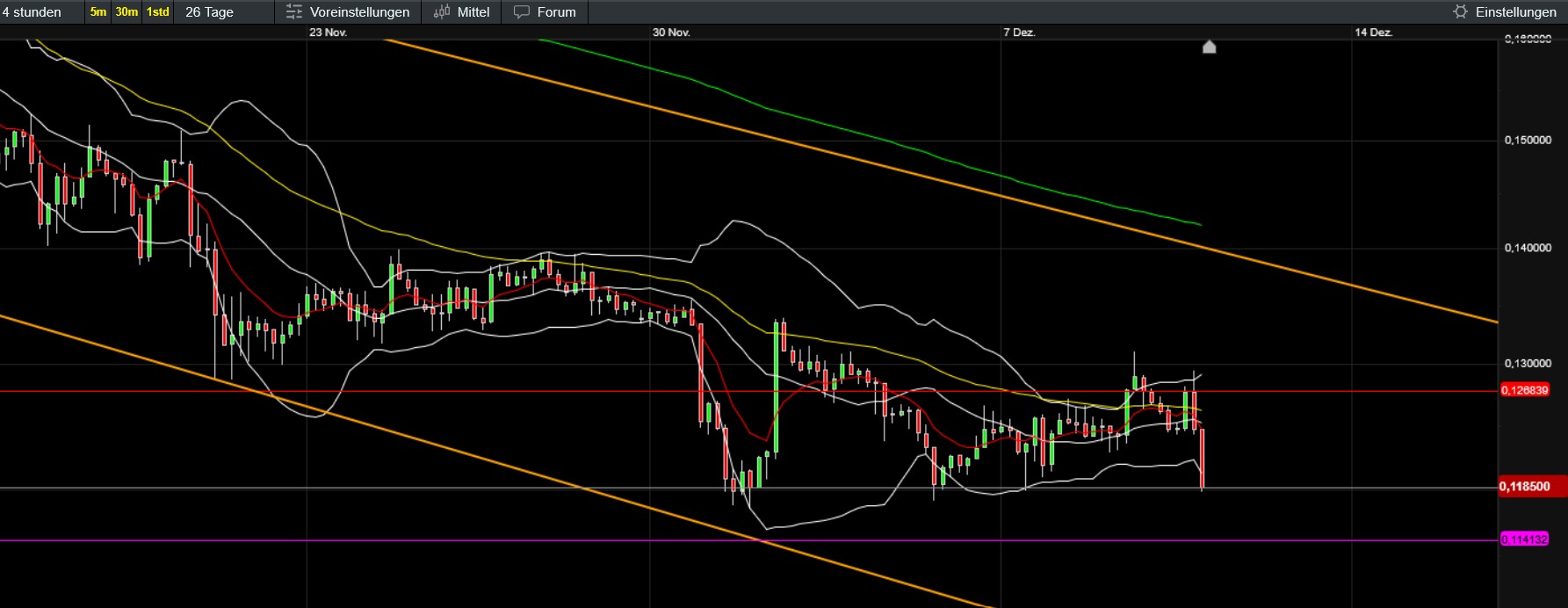The height and width of the screenshot is (608, 1568).
Task: Click the Voreinstellungen sliders icon
Action: (x=294, y=12)
